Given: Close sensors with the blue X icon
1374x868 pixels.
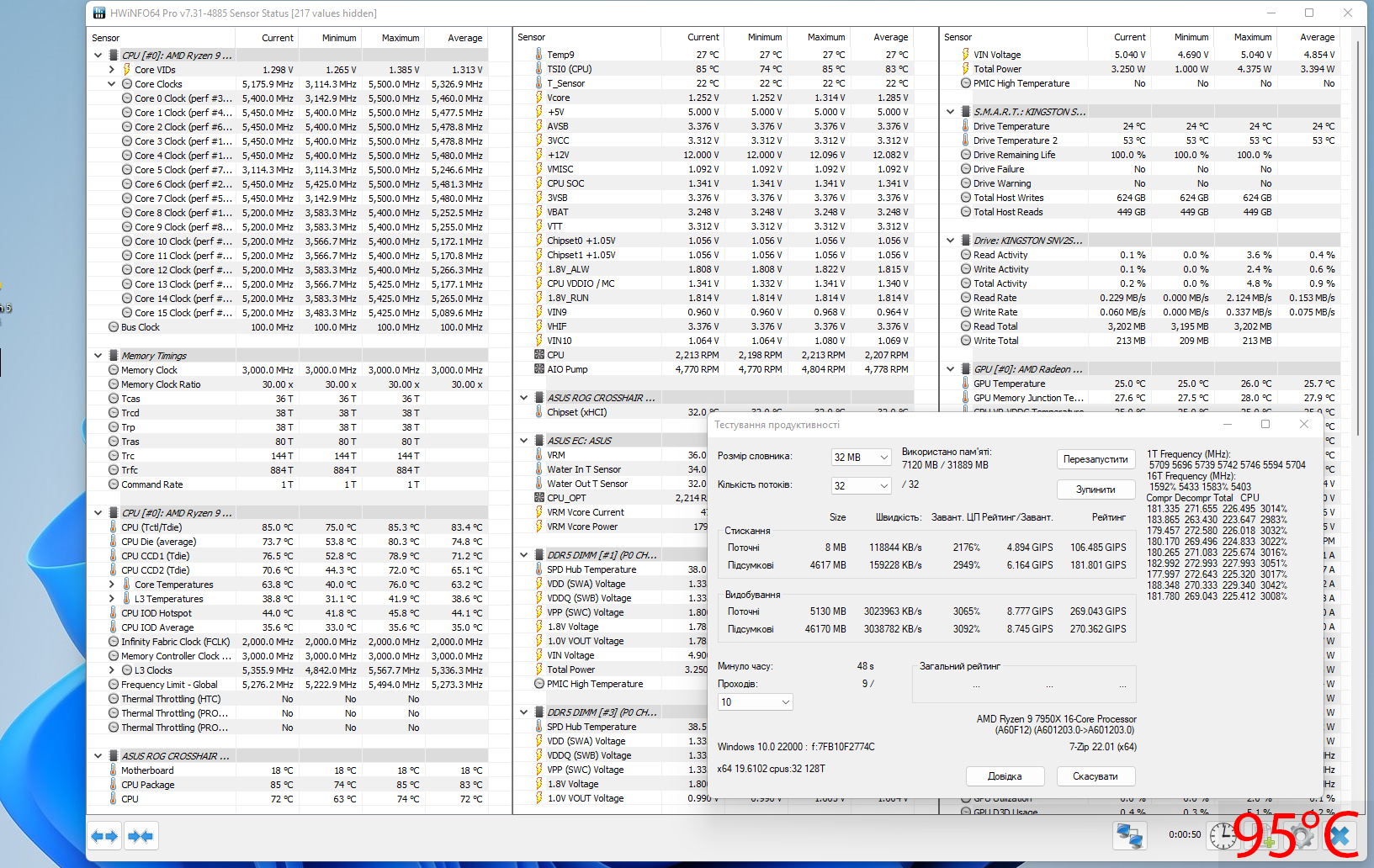Looking at the screenshot, I should 1340,835.
